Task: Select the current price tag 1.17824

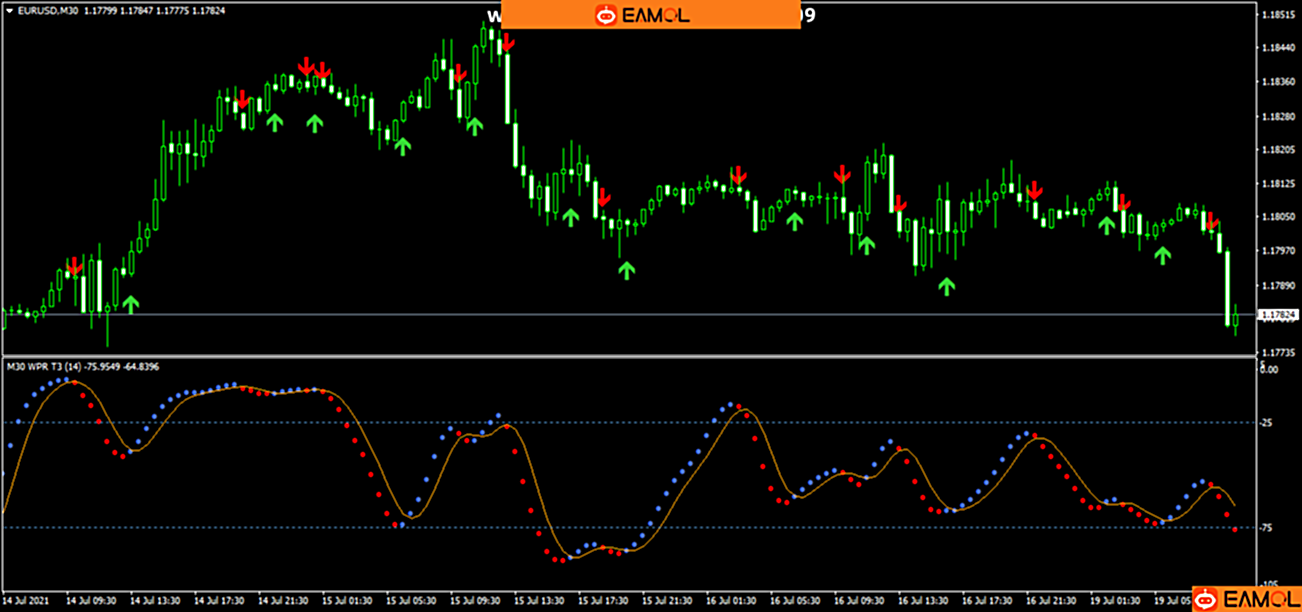Action: [1278, 315]
